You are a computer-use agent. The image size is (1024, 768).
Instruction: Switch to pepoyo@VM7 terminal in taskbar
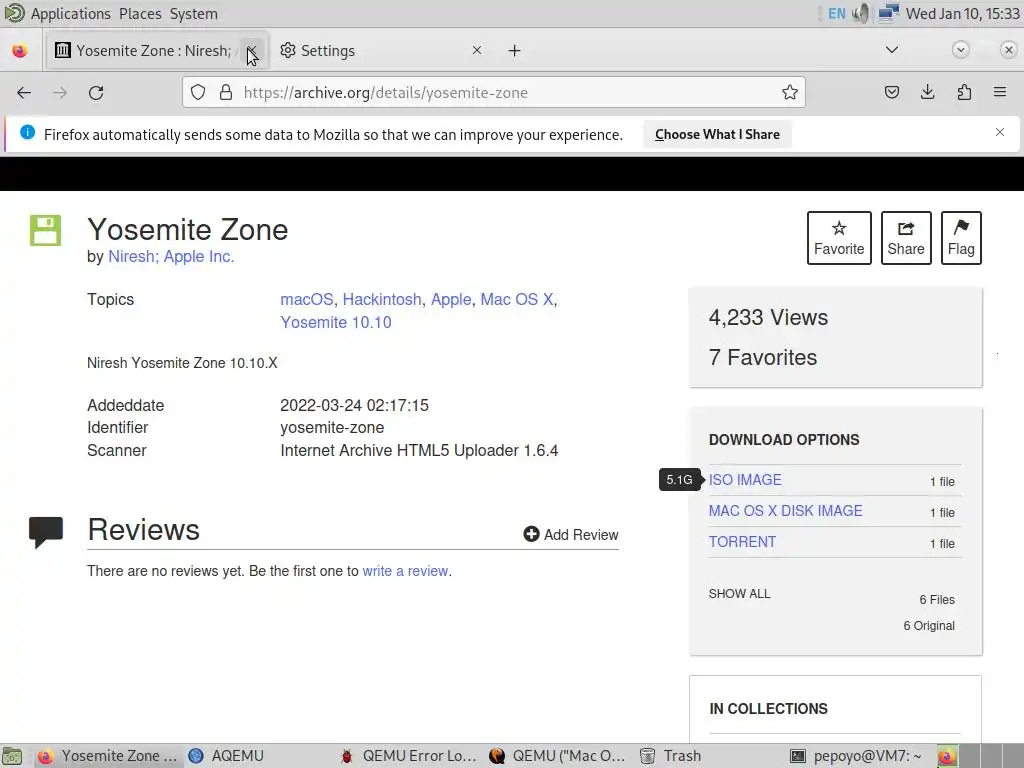pos(857,756)
